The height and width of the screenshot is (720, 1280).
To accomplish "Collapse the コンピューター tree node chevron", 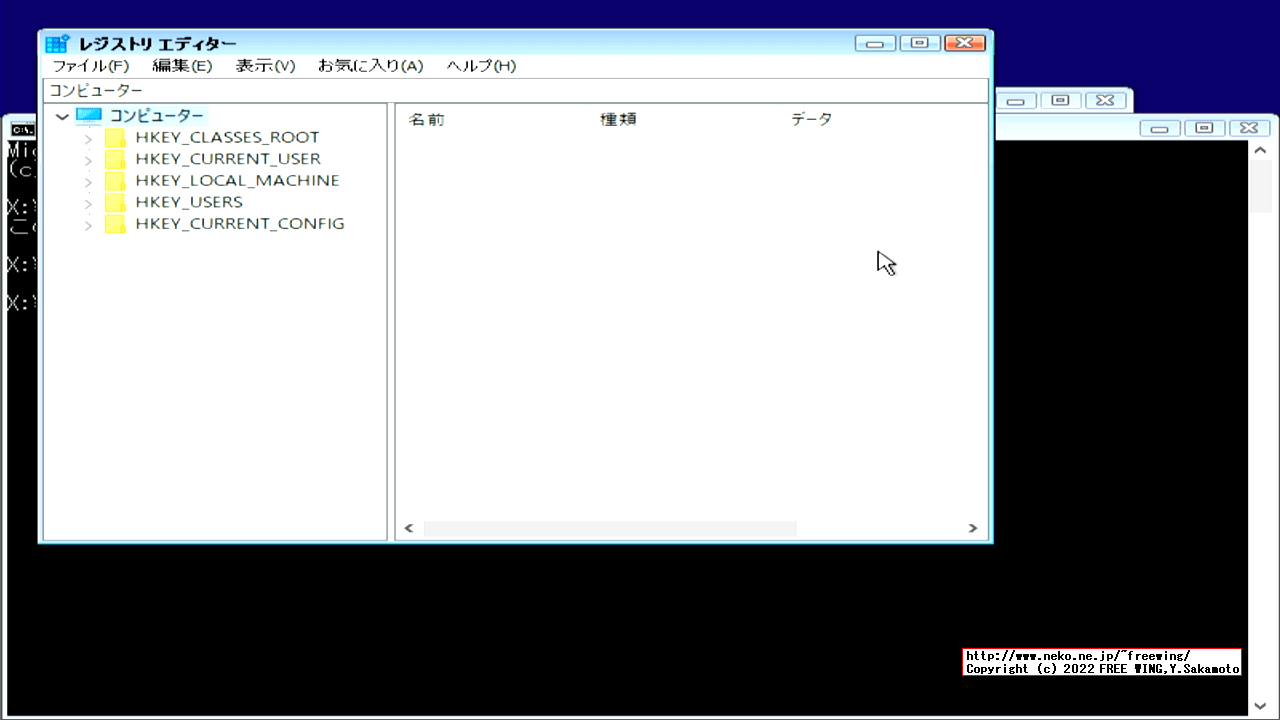I will point(62,116).
